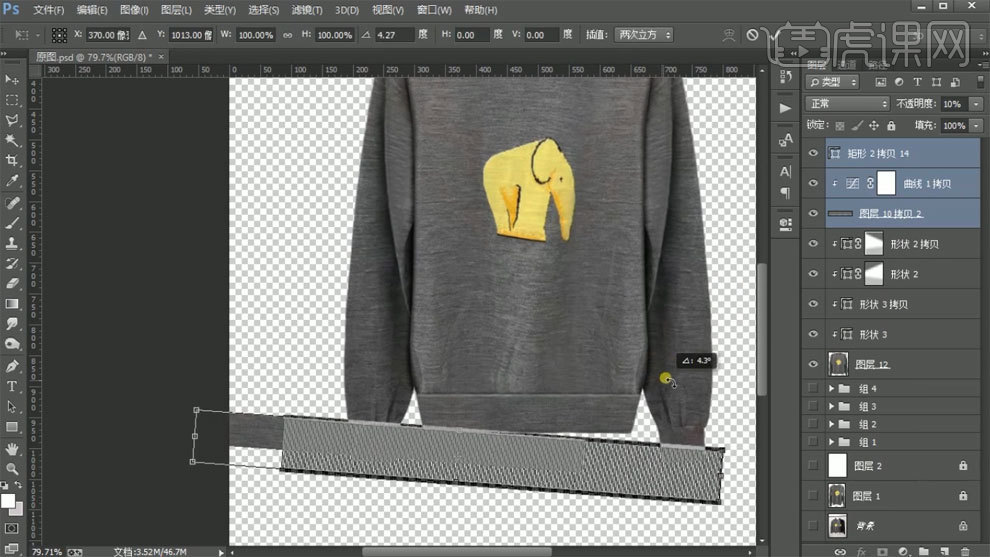Select the Rectangle shape tool

11,428
